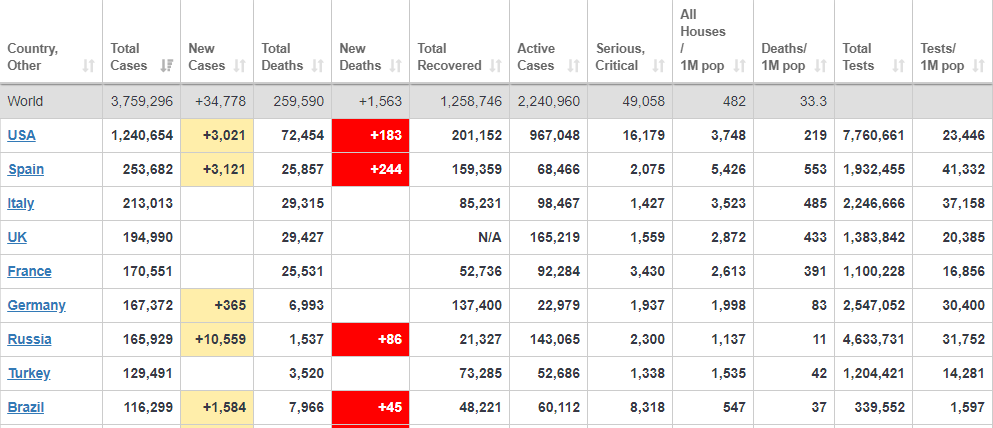Open the Germany country link

pyautogui.click(x=37, y=305)
